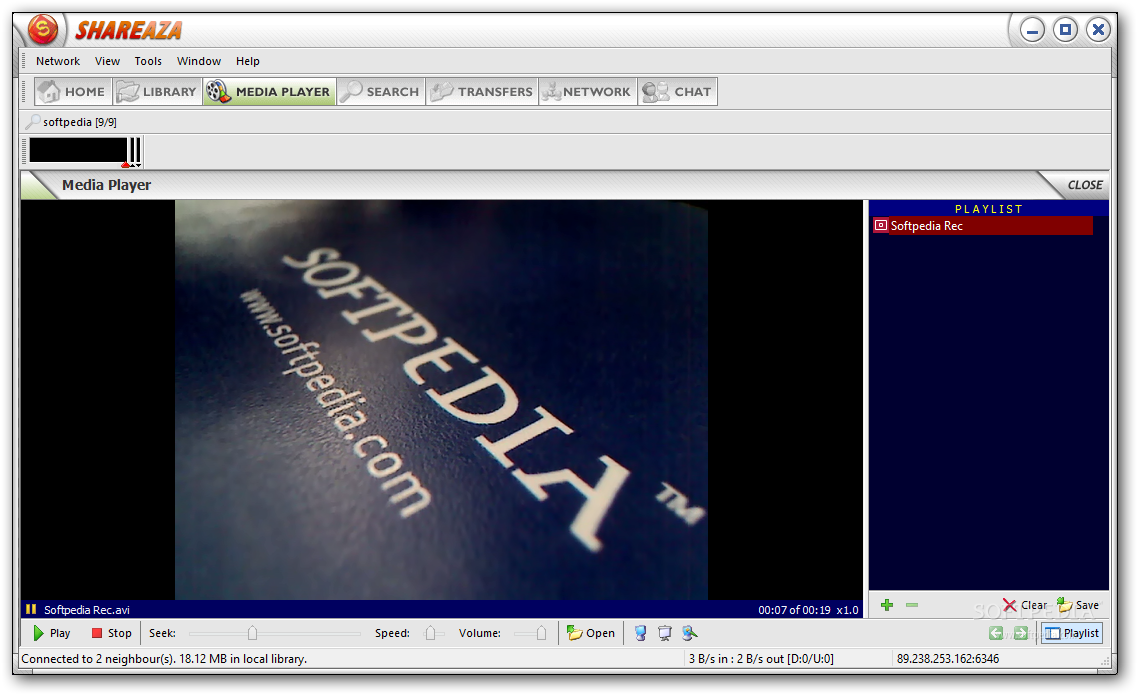Click the Shareaza logo icon
This screenshot has height=695, width=1138.
[x=43, y=30]
